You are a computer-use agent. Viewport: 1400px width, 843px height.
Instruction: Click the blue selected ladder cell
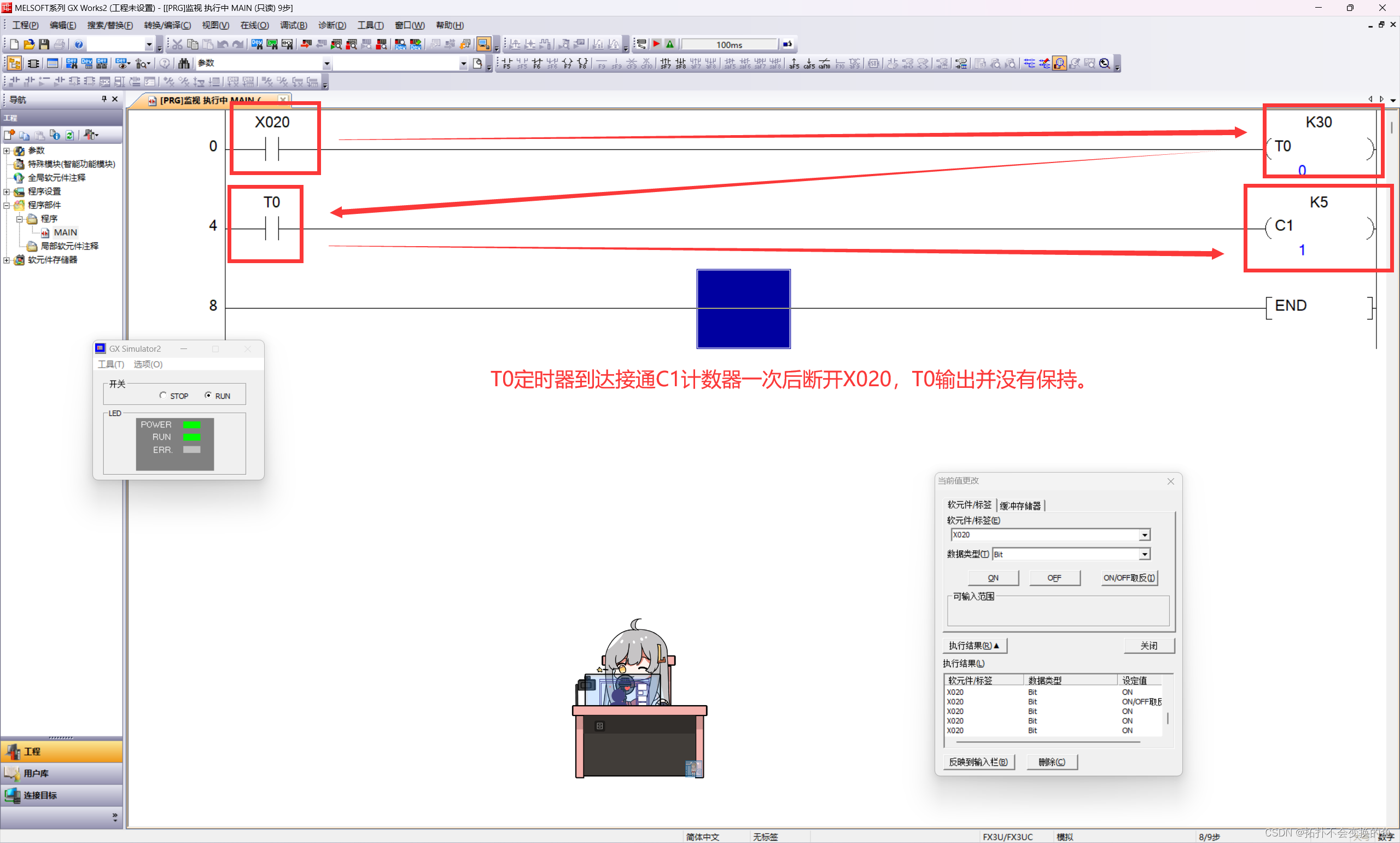tap(743, 309)
